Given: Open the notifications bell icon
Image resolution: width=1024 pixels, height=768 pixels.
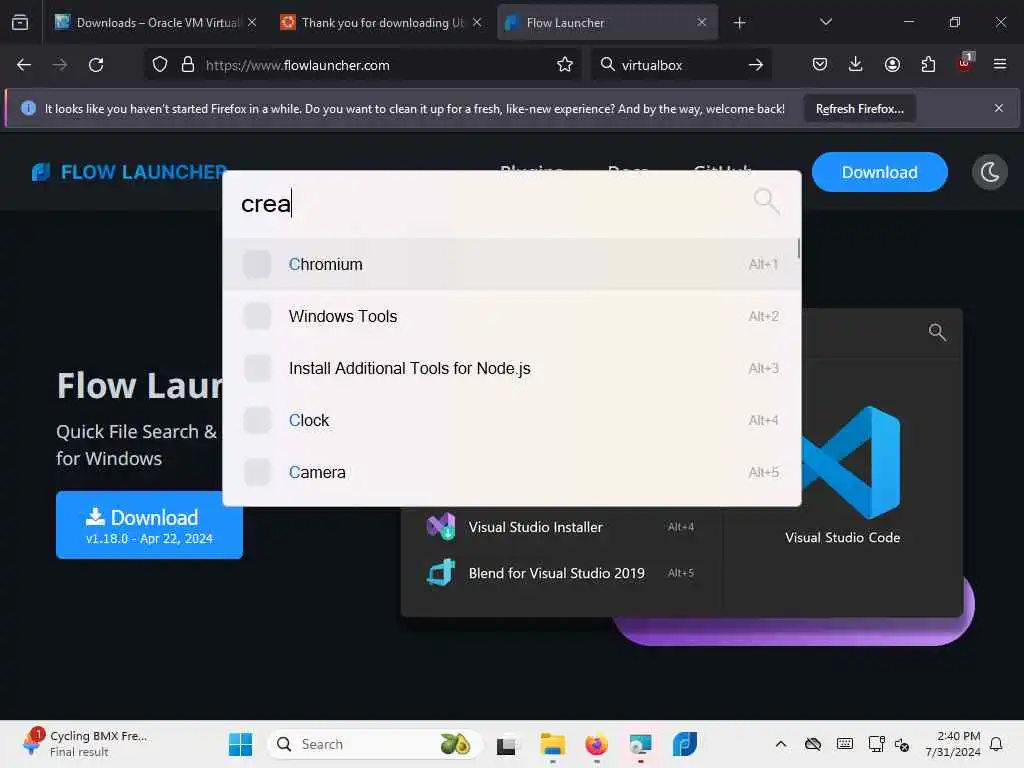Looking at the screenshot, I should point(996,744).
